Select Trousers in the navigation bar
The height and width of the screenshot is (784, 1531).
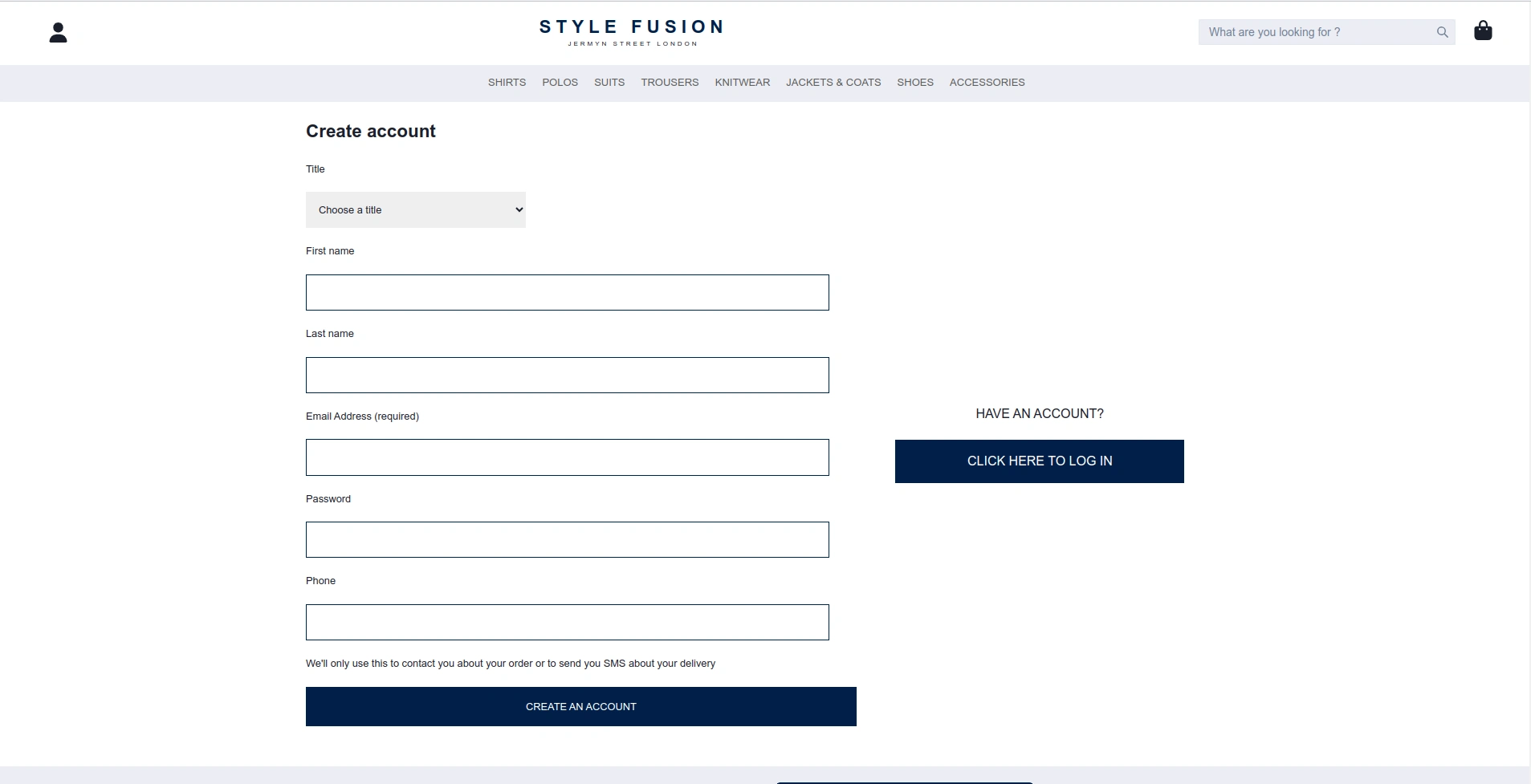point(670,83)
